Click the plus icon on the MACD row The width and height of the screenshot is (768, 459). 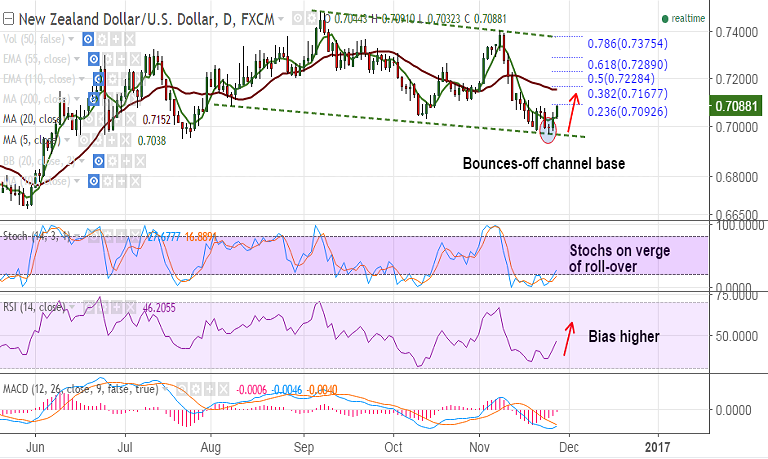click(210, 389)
